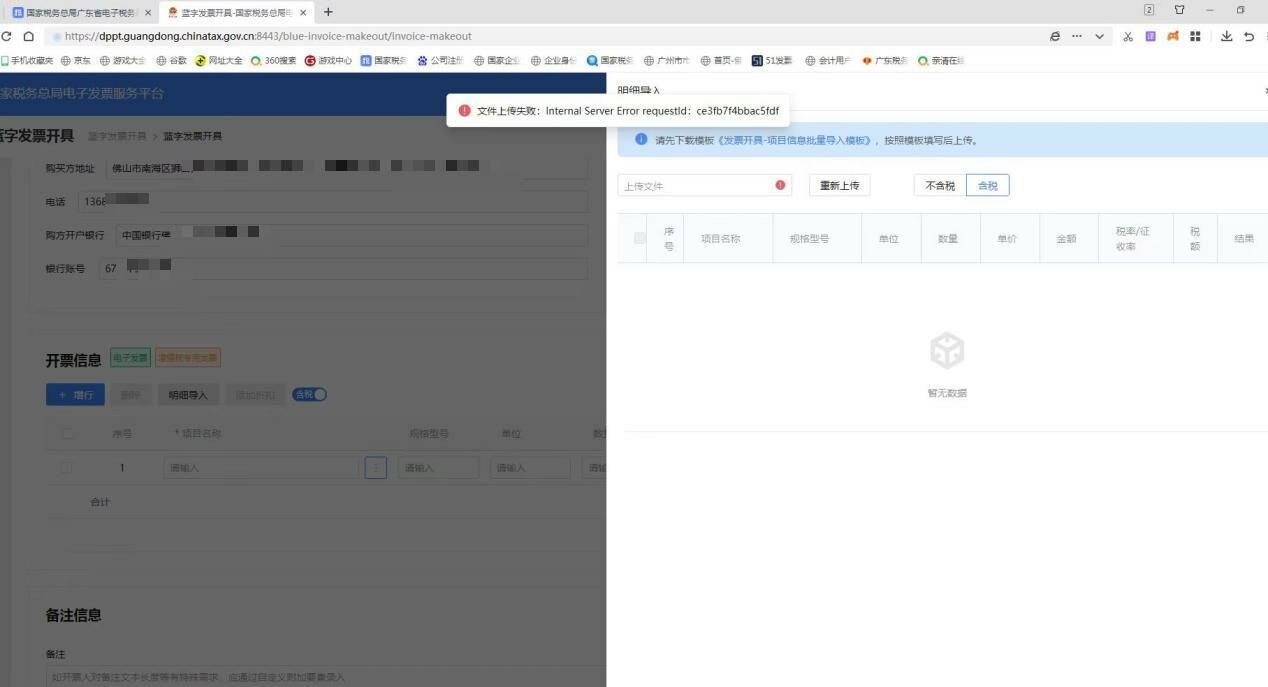Click the 上传文件 input field
Viewport: 1268px width, 687px height.
coord(695,185)
